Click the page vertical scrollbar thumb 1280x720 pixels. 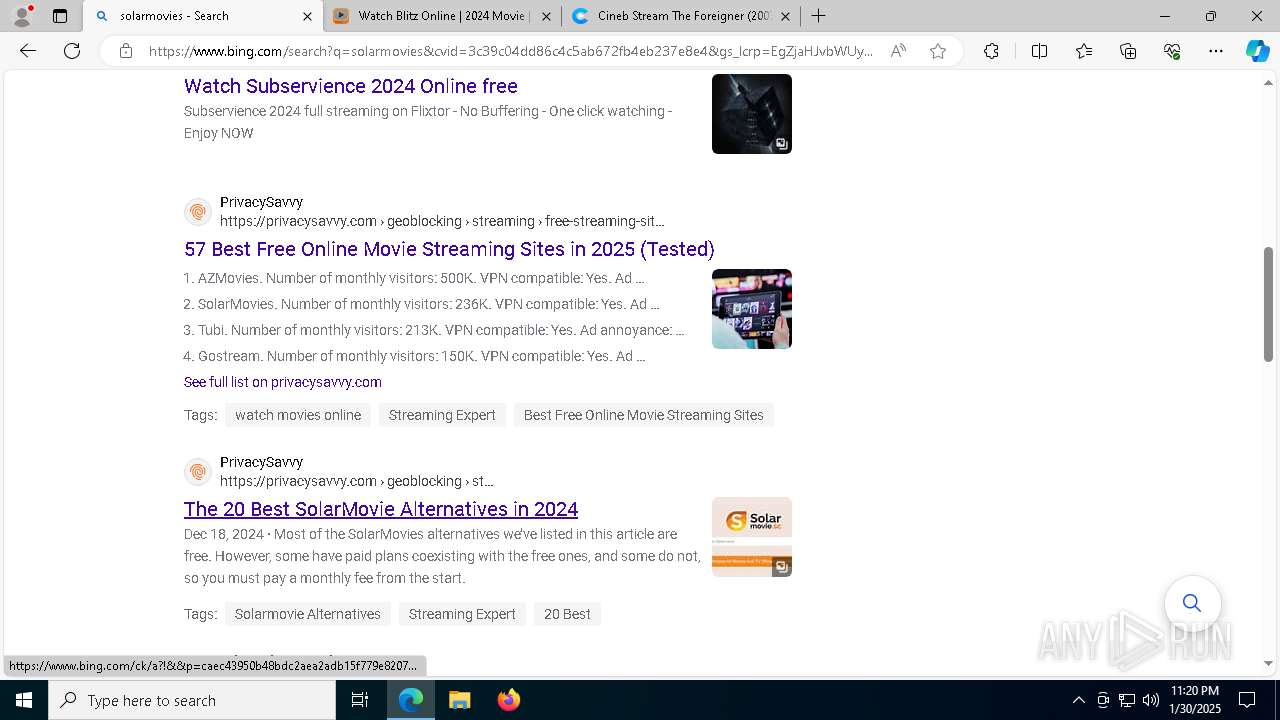pyautogui.click(x=1268, y=304)
